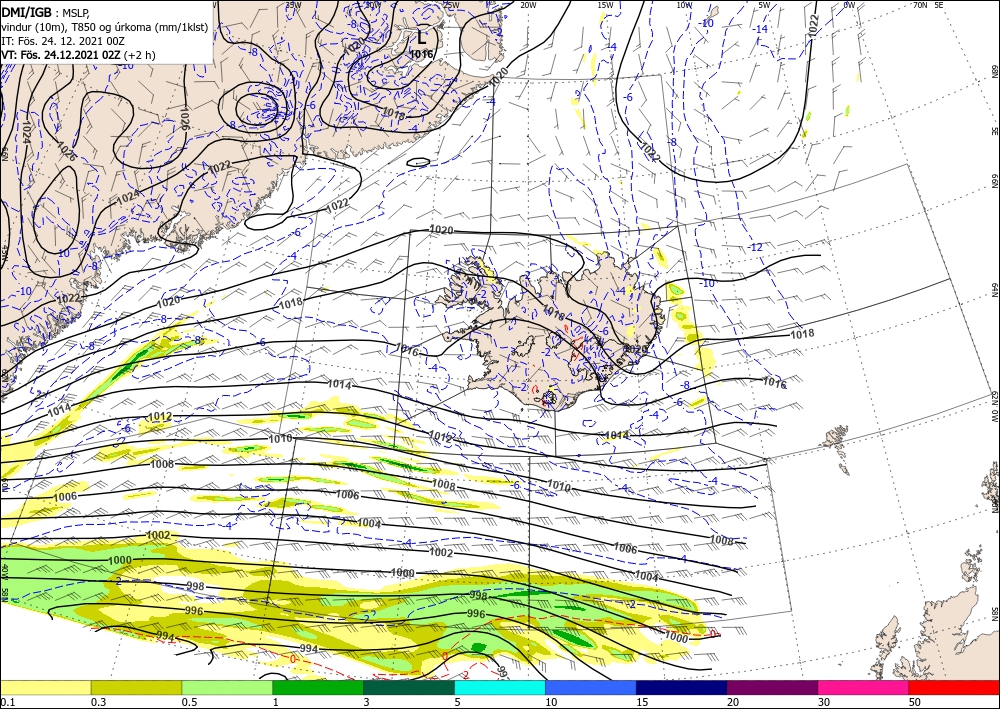Viewport: 1000px width, 709px height.
Task: Click the '30' legend value
Action: click(824, 702)
